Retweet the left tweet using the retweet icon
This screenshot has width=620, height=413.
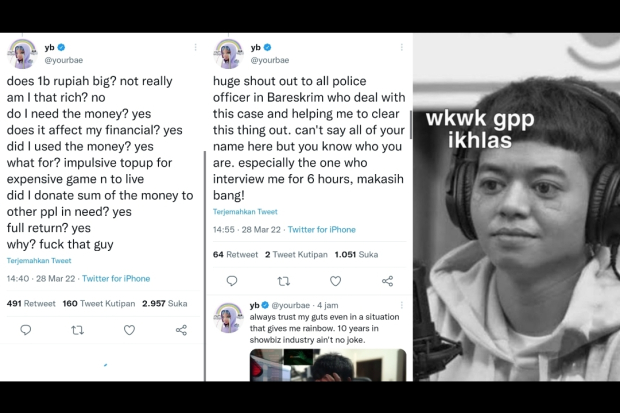coord(77,329)
